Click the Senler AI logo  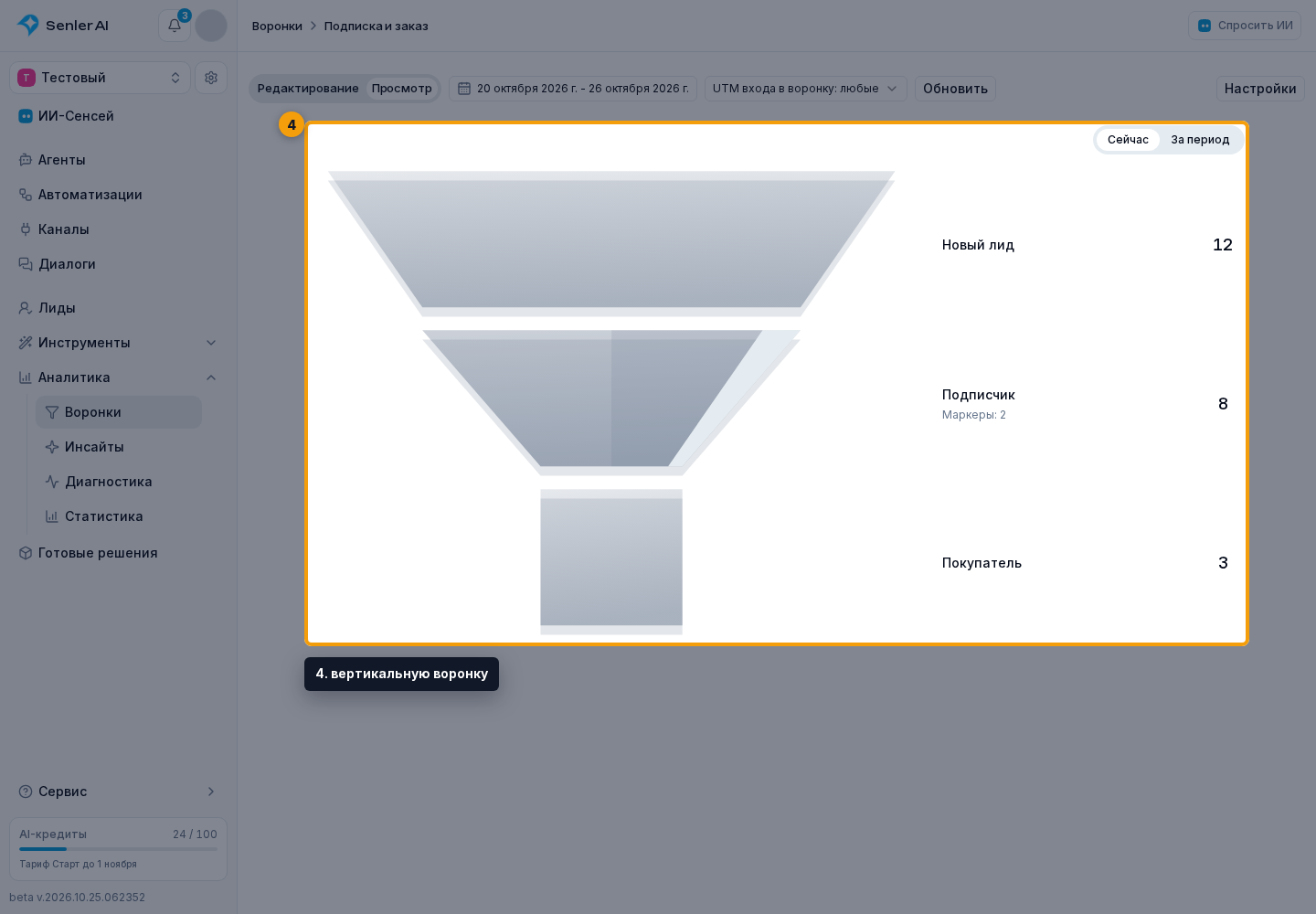tap(63, 26)
